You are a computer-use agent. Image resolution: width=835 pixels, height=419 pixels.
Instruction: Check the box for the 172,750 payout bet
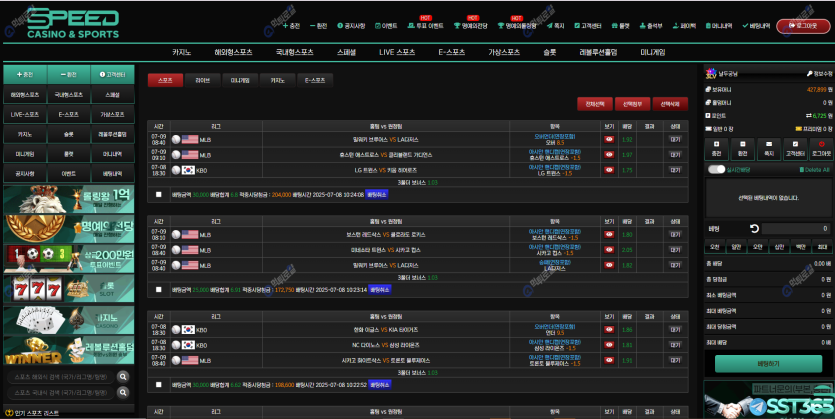pos(158,290)
